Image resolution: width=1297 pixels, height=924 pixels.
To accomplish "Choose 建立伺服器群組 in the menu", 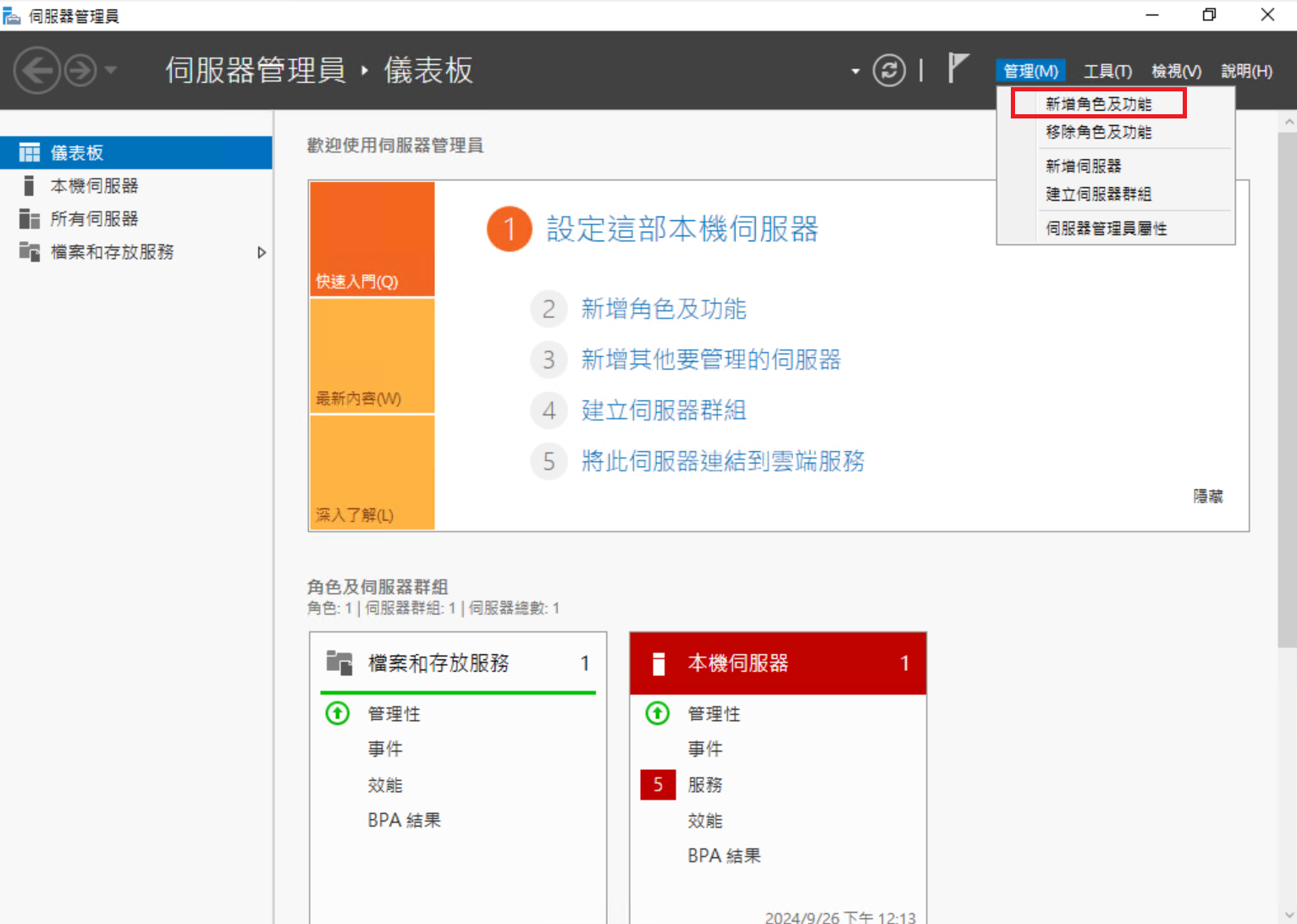I will [x=1098, y=194].
